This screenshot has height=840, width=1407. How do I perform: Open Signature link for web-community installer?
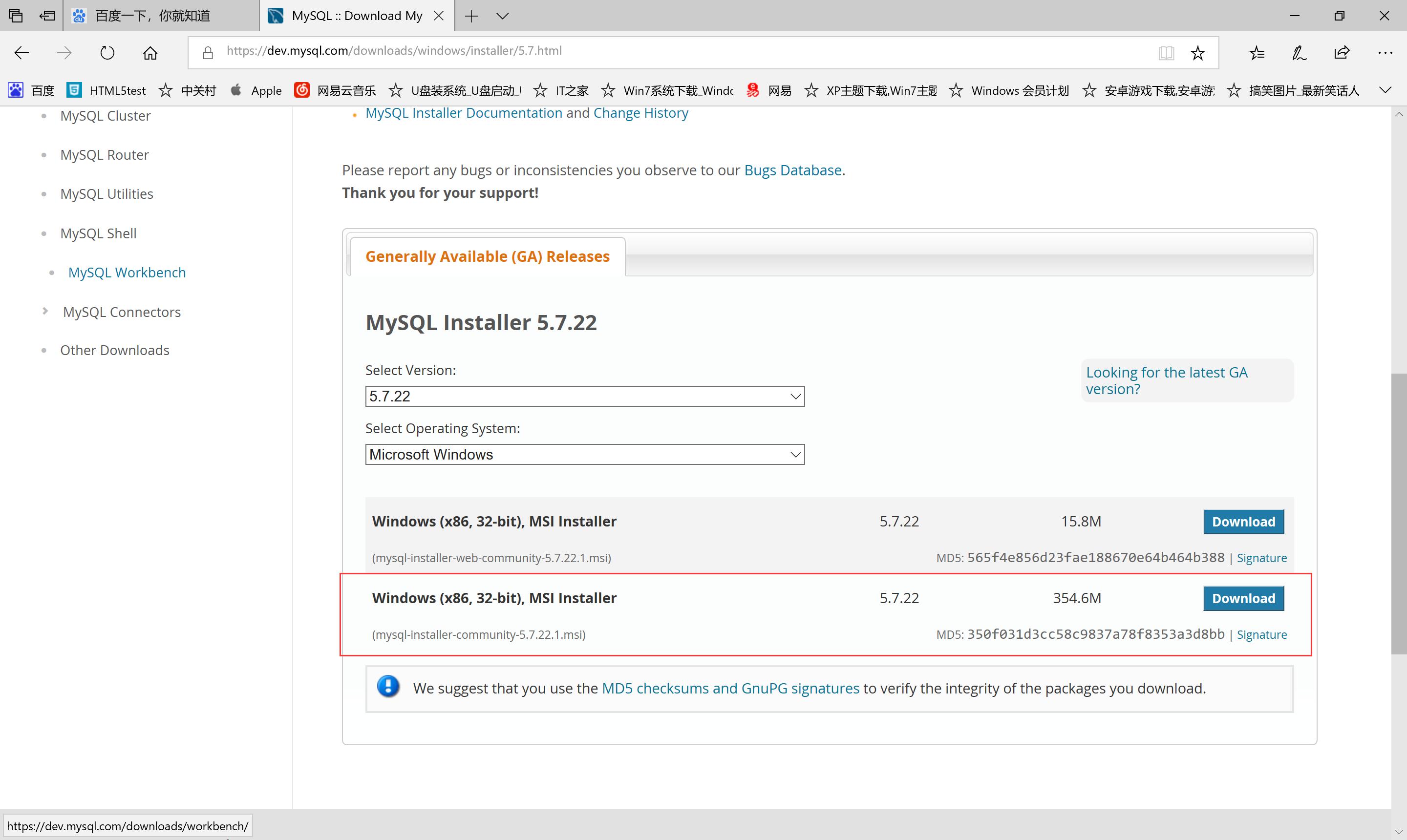click(x=1261, y=558)
